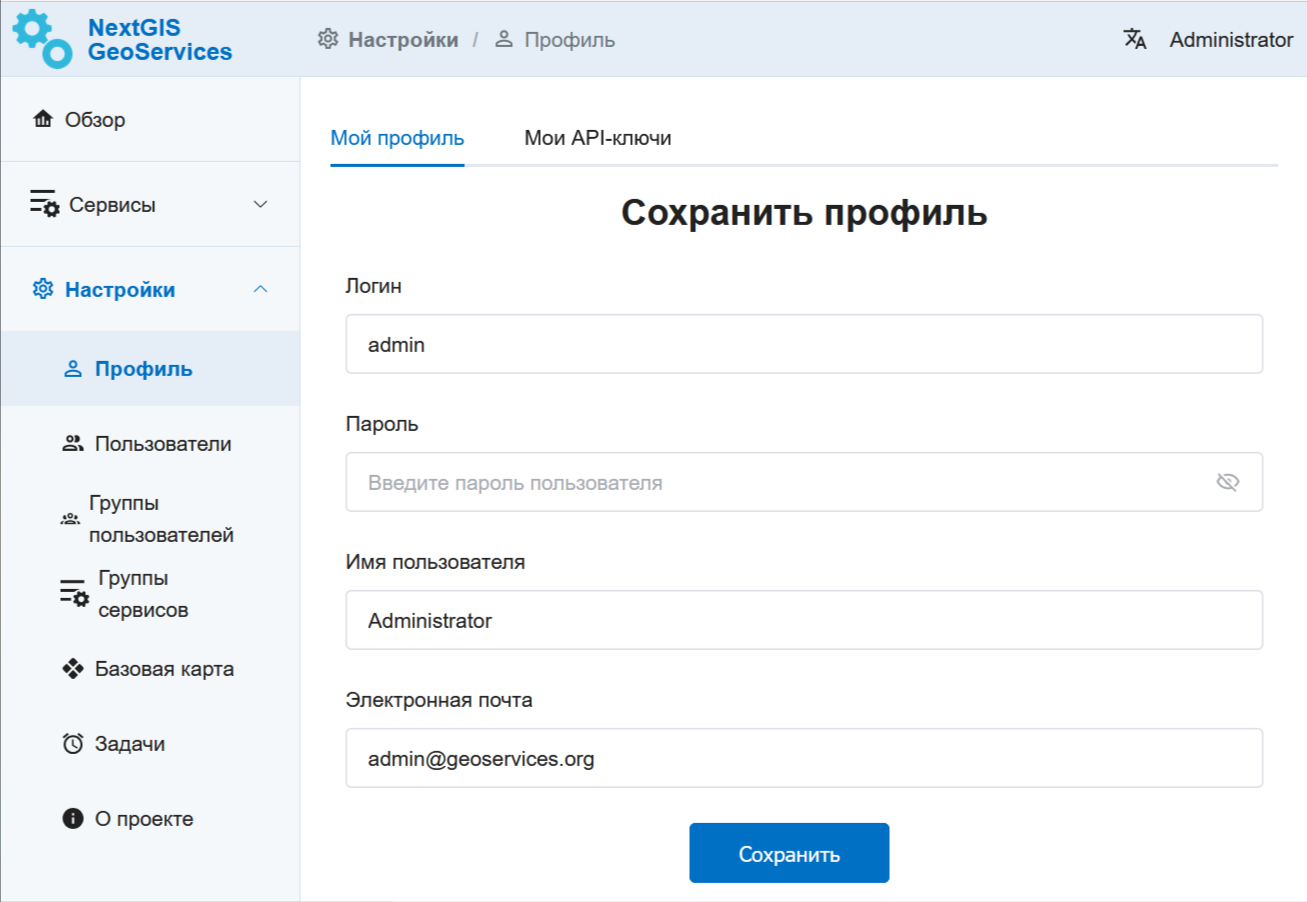Switch to Мой профиль tab

397,138
